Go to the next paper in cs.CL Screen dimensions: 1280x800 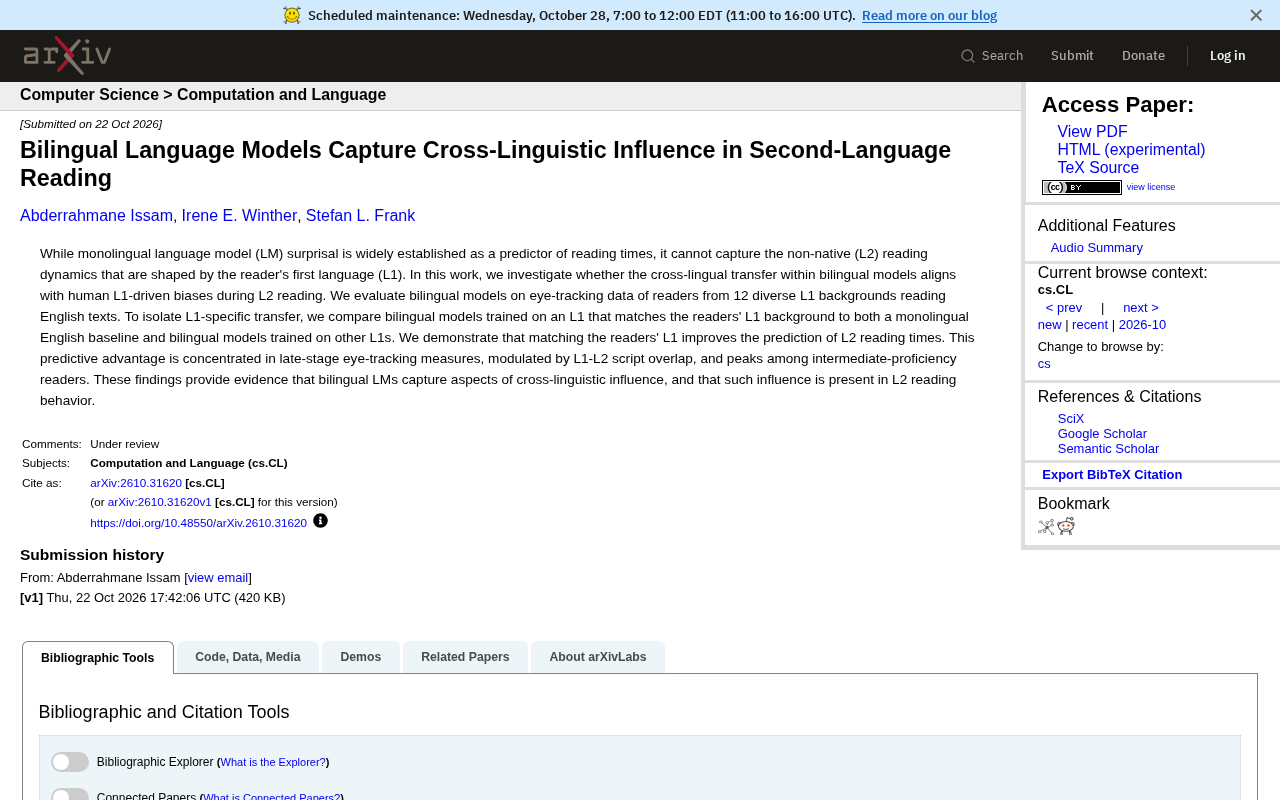coord(1141,308)
